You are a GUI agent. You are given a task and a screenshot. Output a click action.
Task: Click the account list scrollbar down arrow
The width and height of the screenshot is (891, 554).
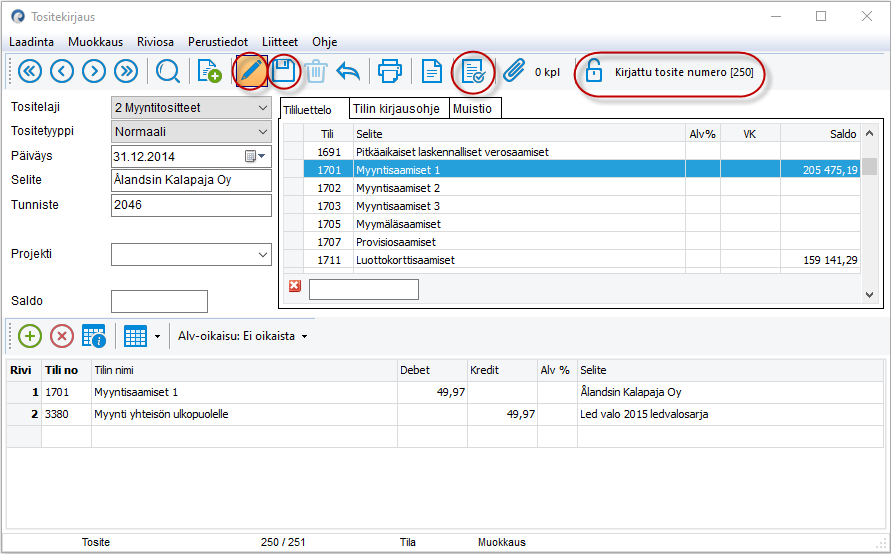[x=869, y=294]
